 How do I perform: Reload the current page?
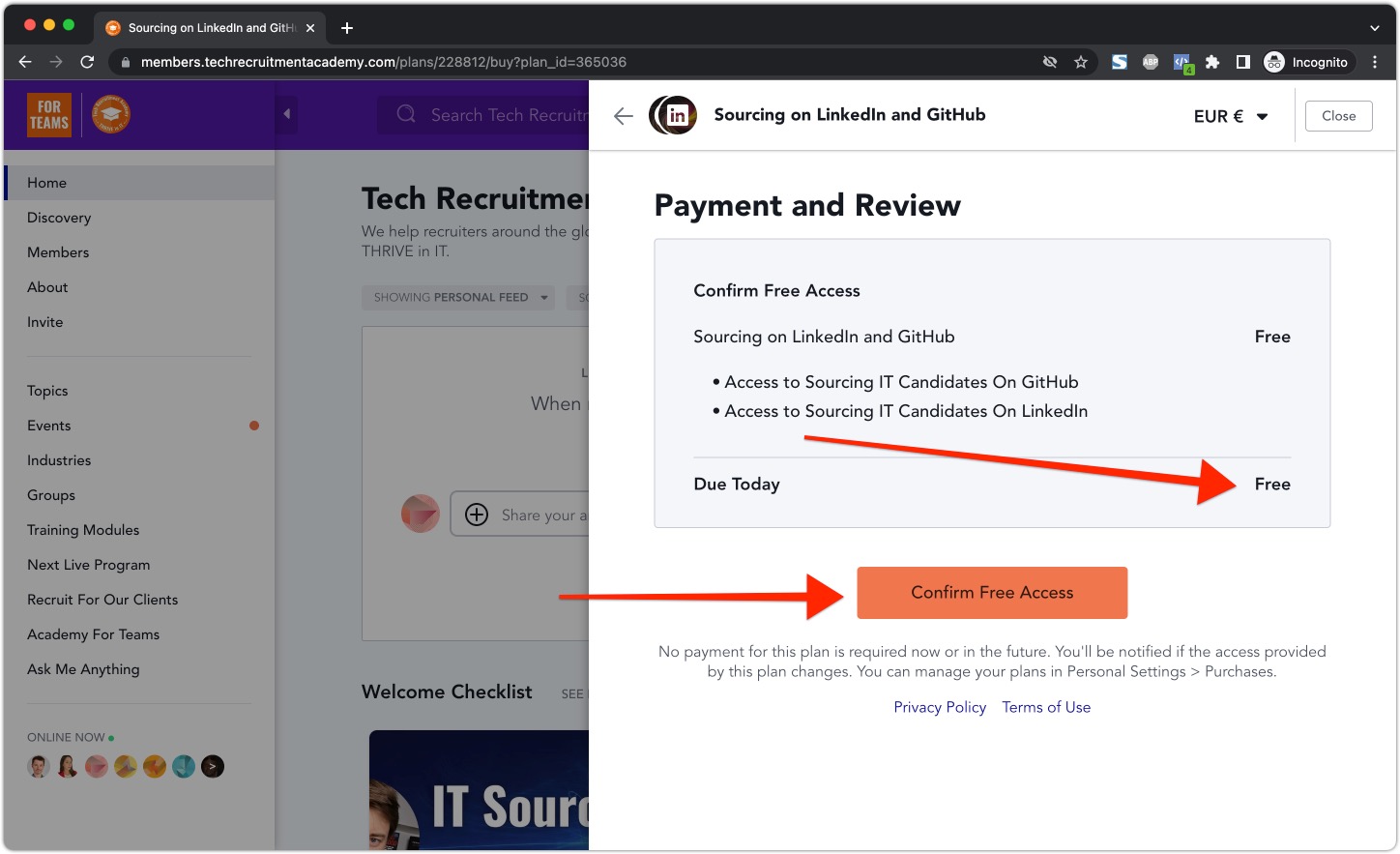[x=87, y=62]
